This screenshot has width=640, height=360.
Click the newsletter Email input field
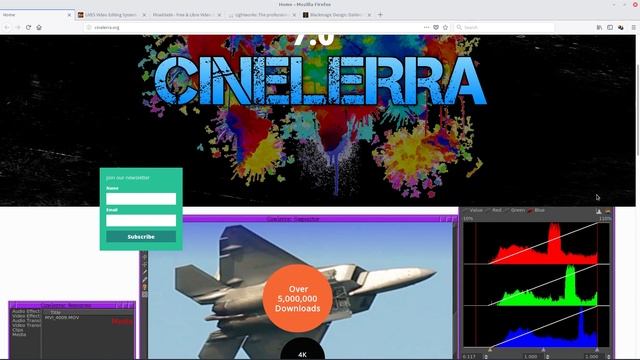pyautogui.click(x=141, y=220)
